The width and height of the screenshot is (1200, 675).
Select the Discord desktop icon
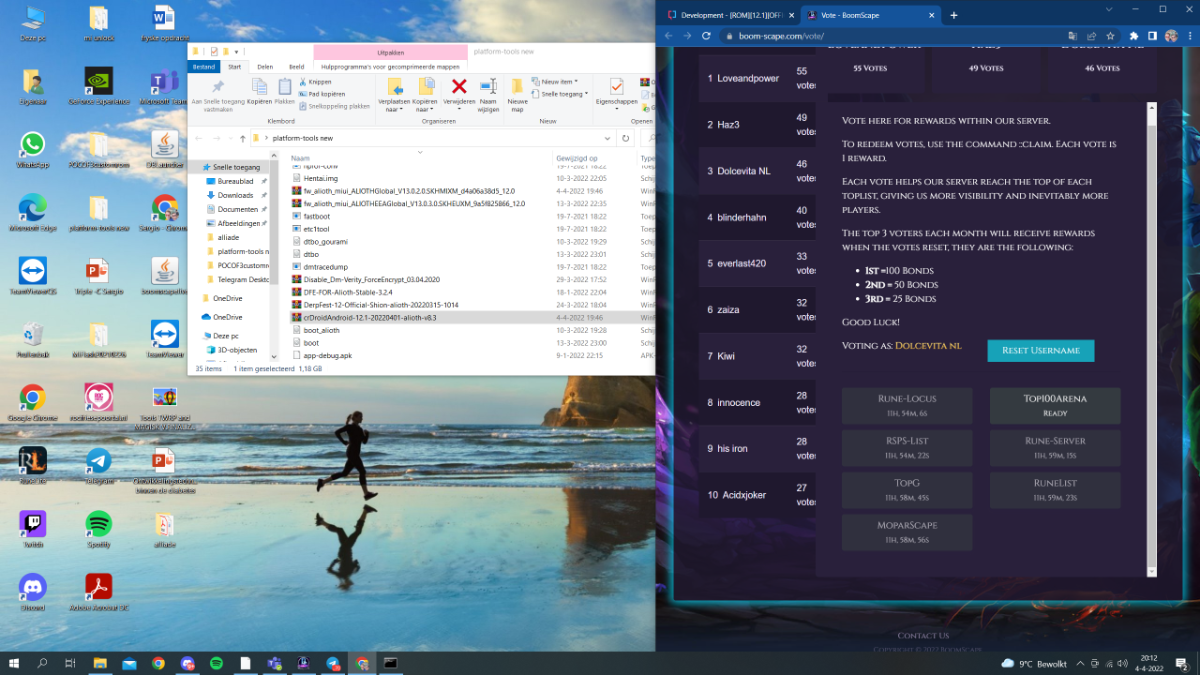32,592
